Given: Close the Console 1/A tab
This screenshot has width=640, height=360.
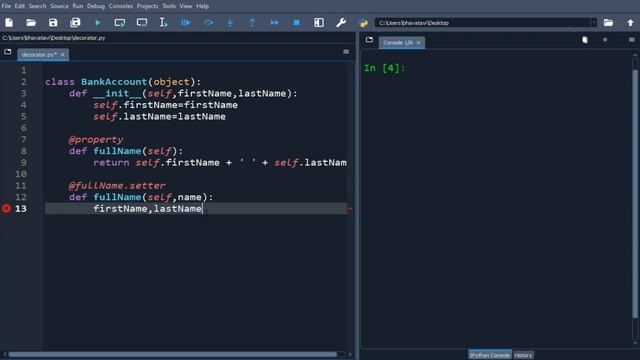Looking at the screenshot, I should (418, 42).
